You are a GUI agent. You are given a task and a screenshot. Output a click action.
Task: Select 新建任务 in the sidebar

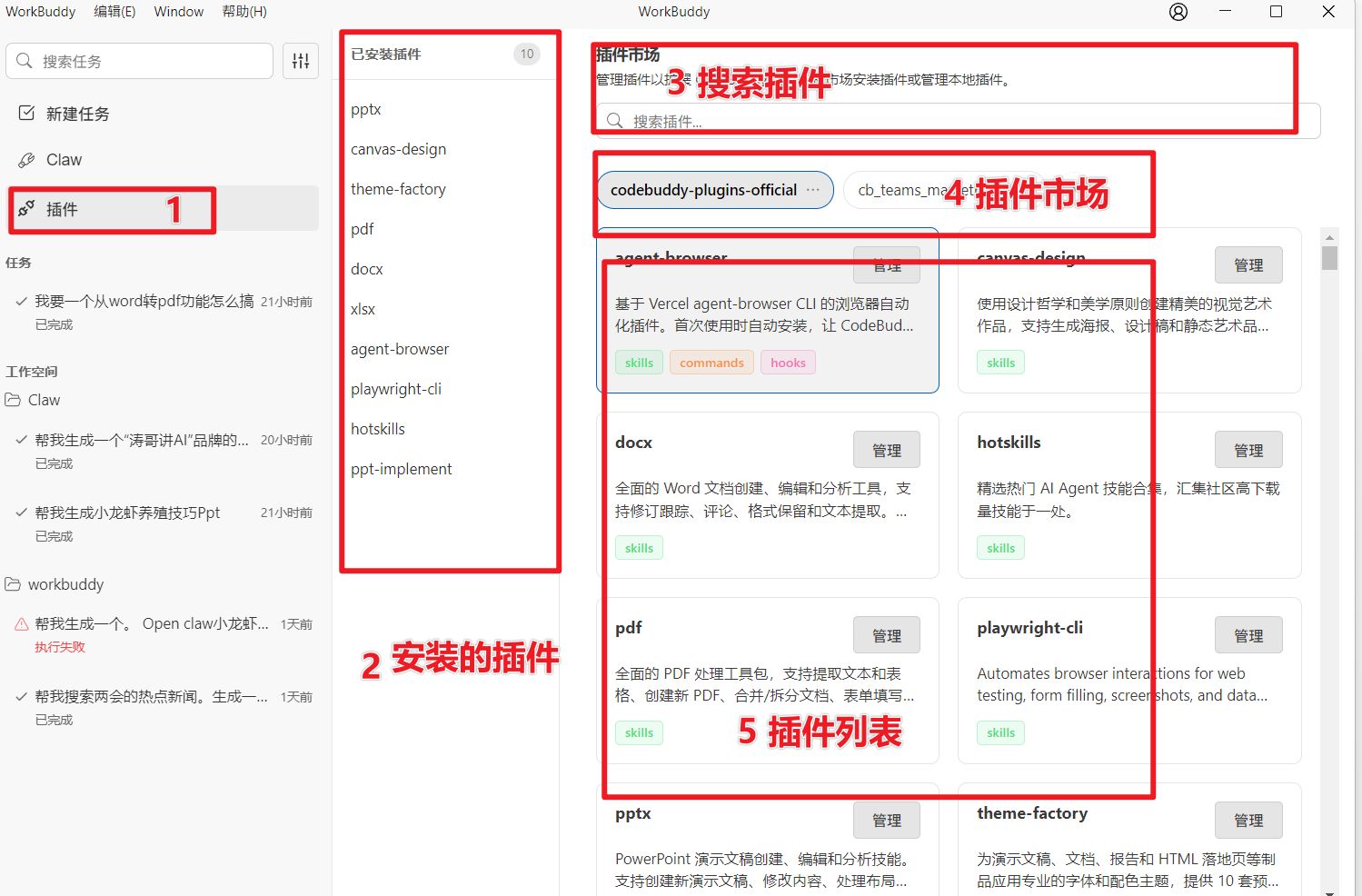point(164,114)
